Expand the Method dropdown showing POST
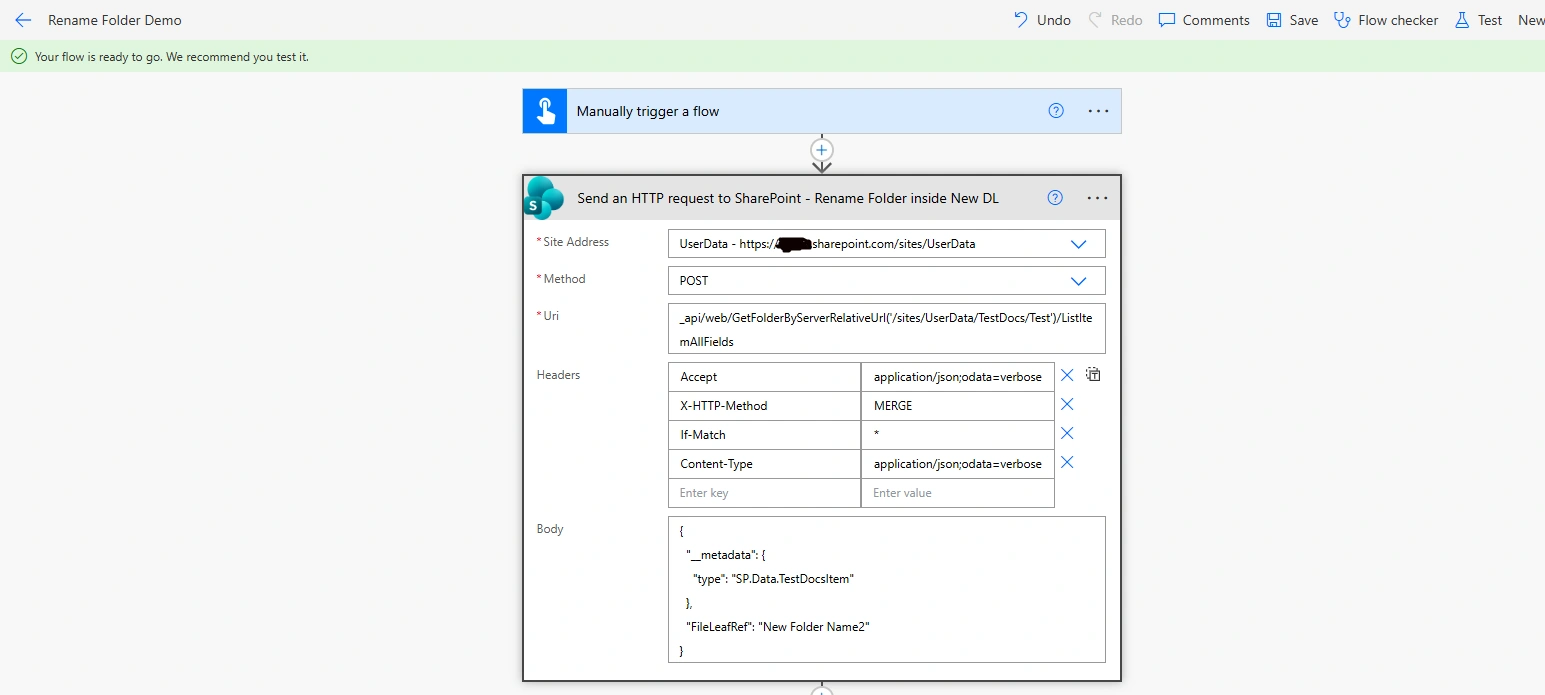 click(x=1078, y=281)
